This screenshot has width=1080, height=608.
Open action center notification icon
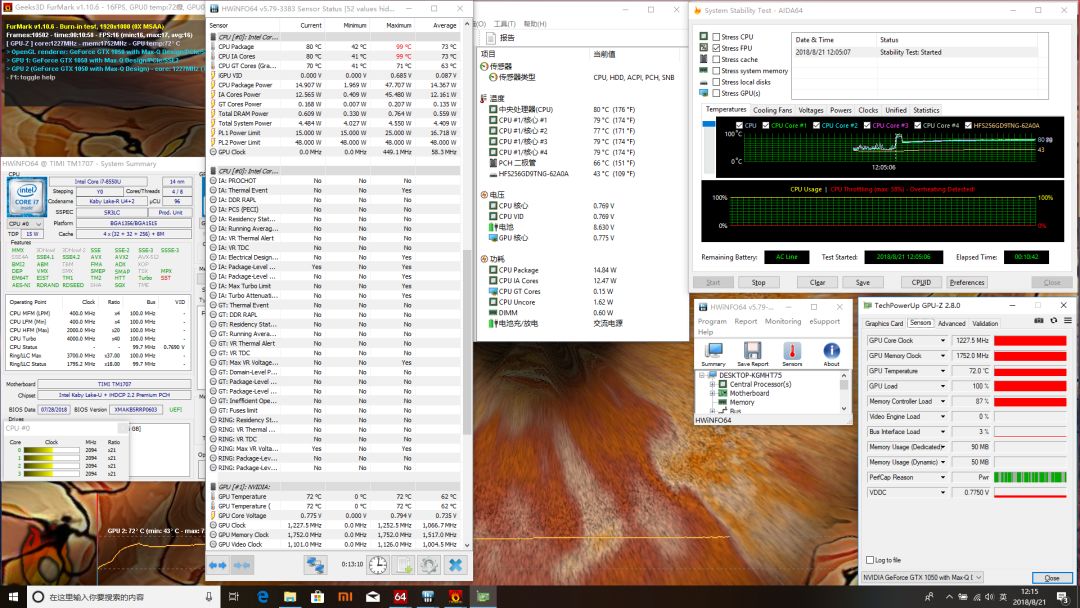pos(1063,596)
